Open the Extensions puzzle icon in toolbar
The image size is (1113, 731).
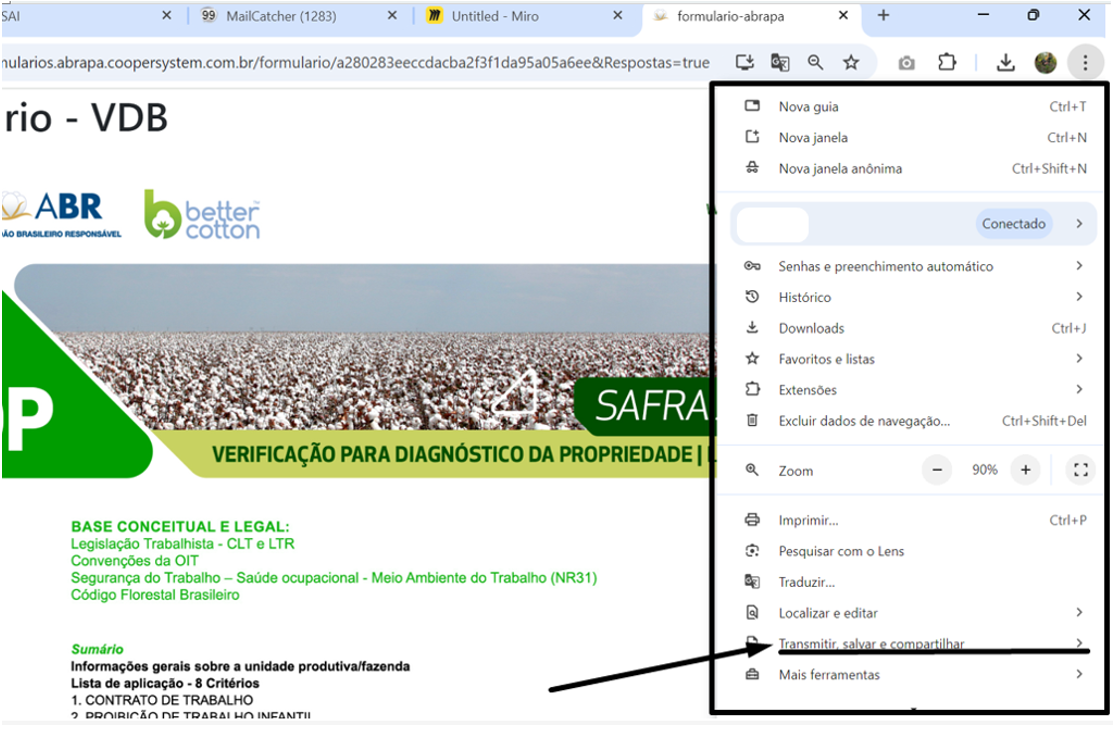coord(947,63)
